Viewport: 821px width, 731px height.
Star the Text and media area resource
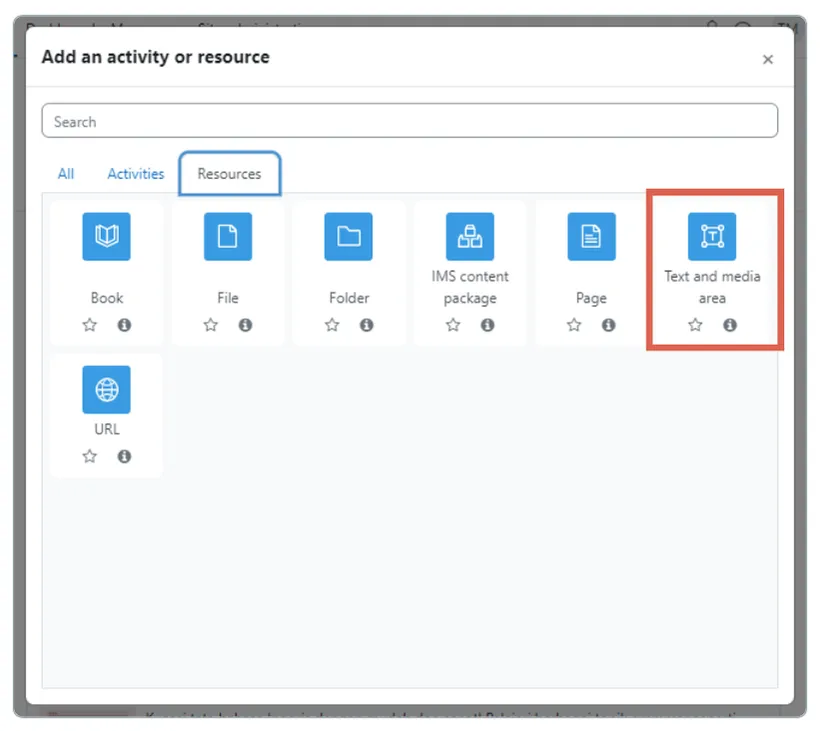(694, 325)
